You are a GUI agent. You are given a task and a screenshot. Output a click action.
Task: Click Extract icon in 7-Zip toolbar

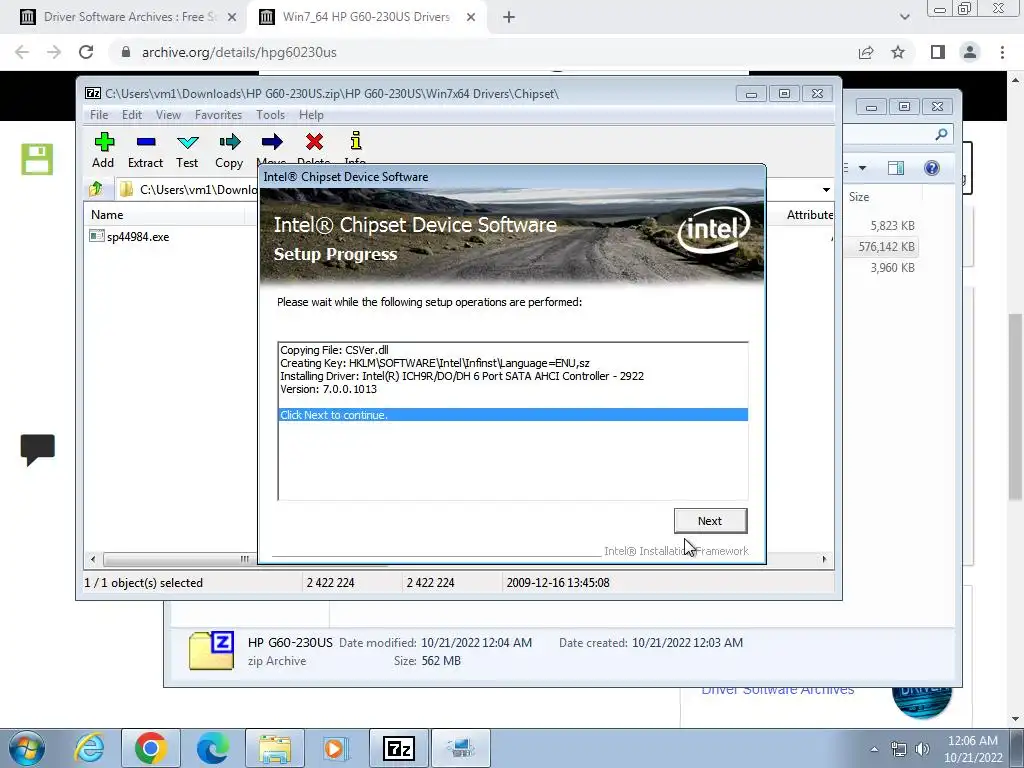(x=146, y=142)
